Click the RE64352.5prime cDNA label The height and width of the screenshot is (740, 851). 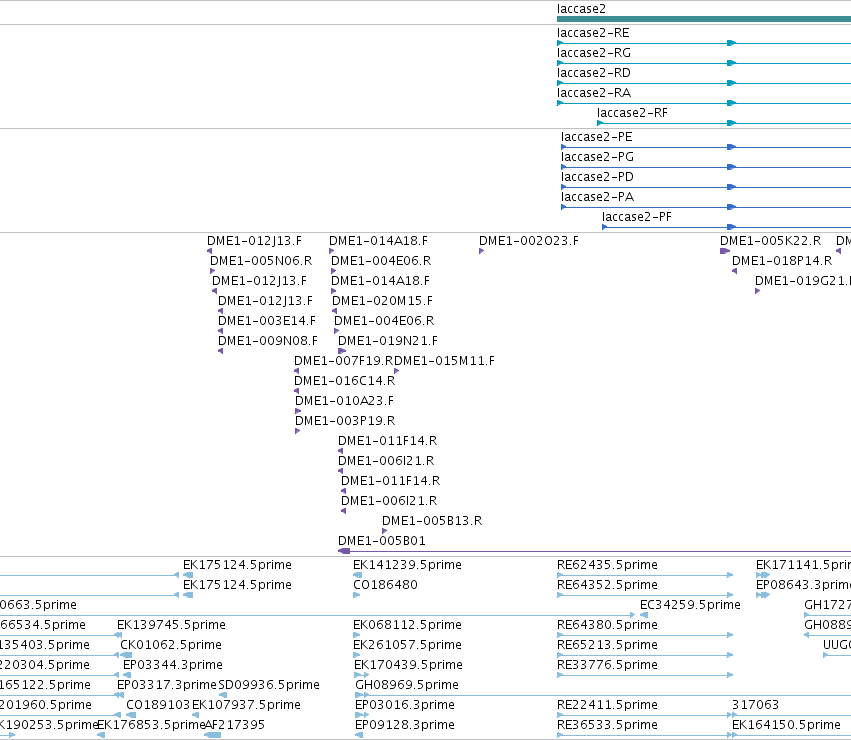(607, 585)
